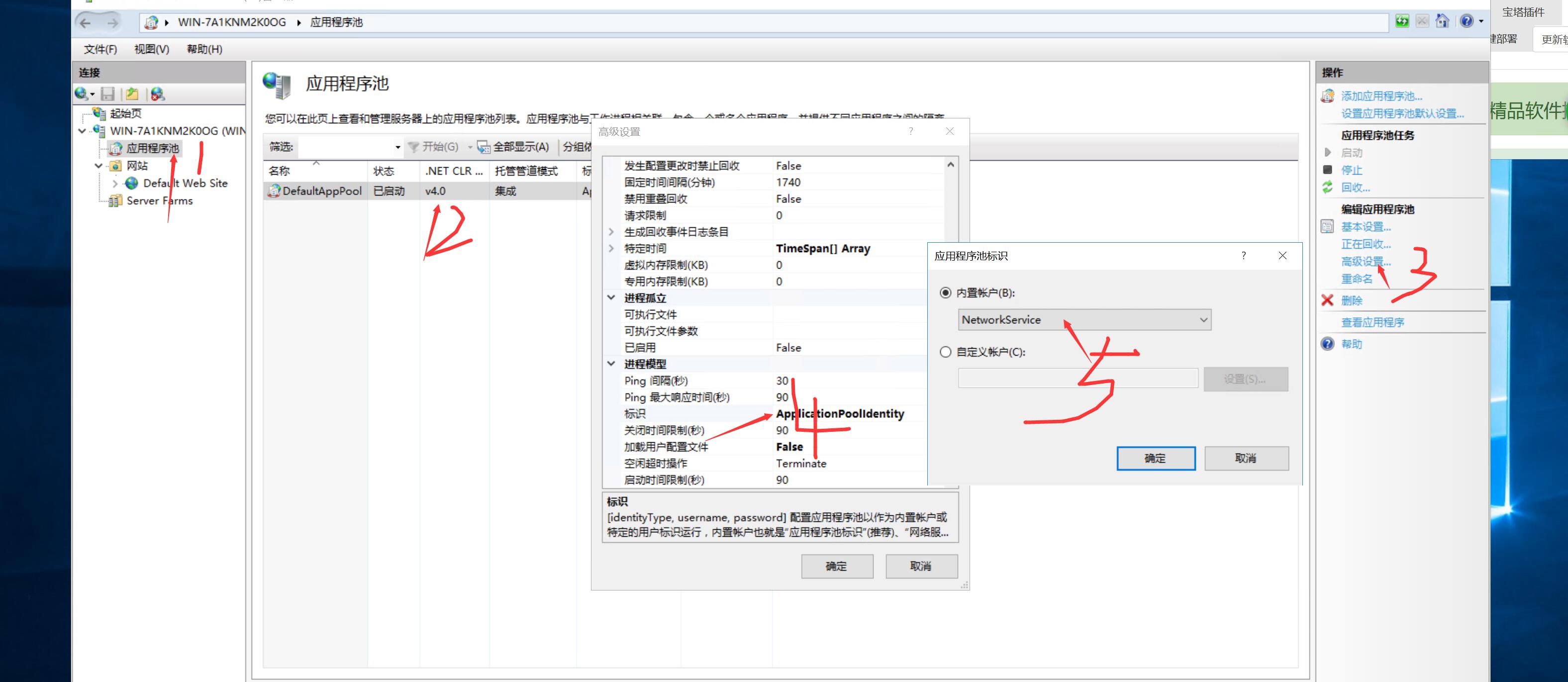This screenshot has width=1568, height=682.
Task: Click scroll-up arrow in 高级设置 property list
Action: click(951, 165)
